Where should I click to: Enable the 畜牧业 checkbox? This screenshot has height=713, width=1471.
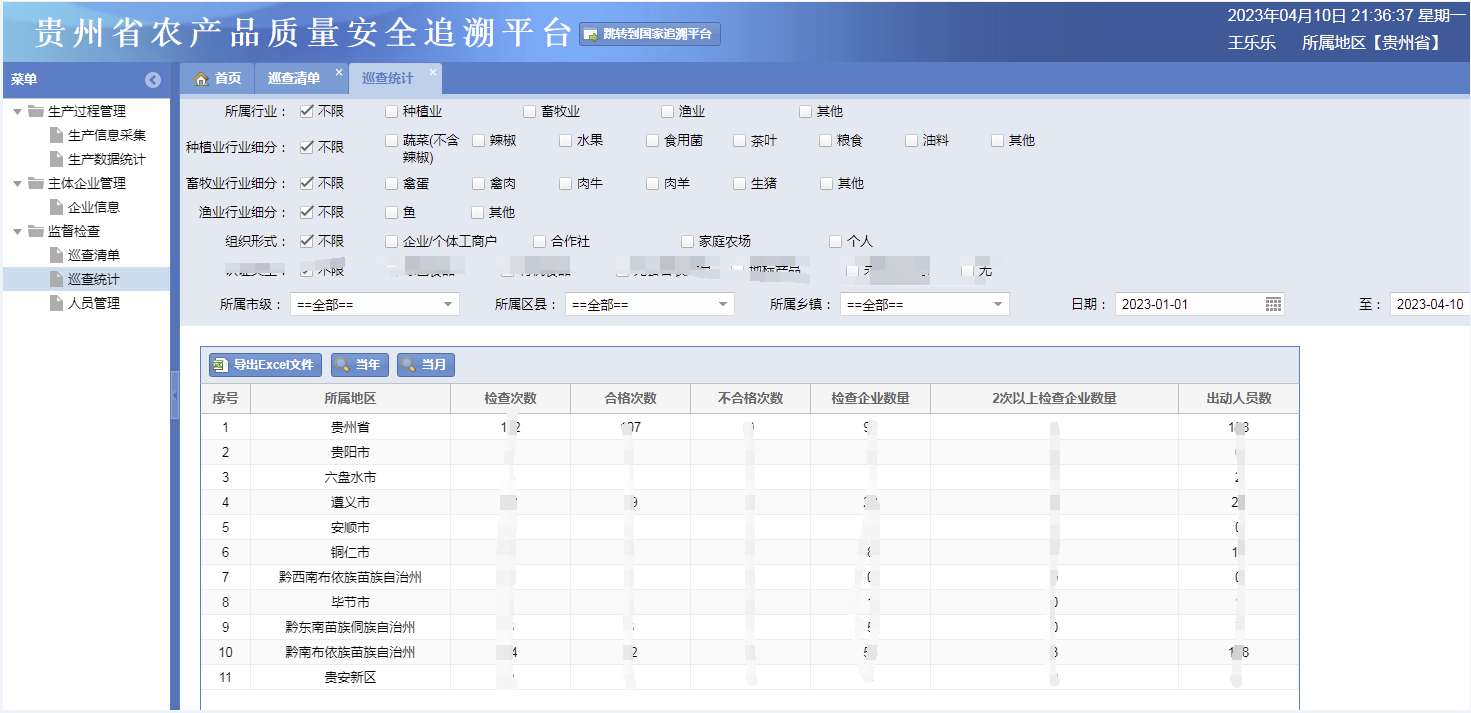tap(530, 111)
